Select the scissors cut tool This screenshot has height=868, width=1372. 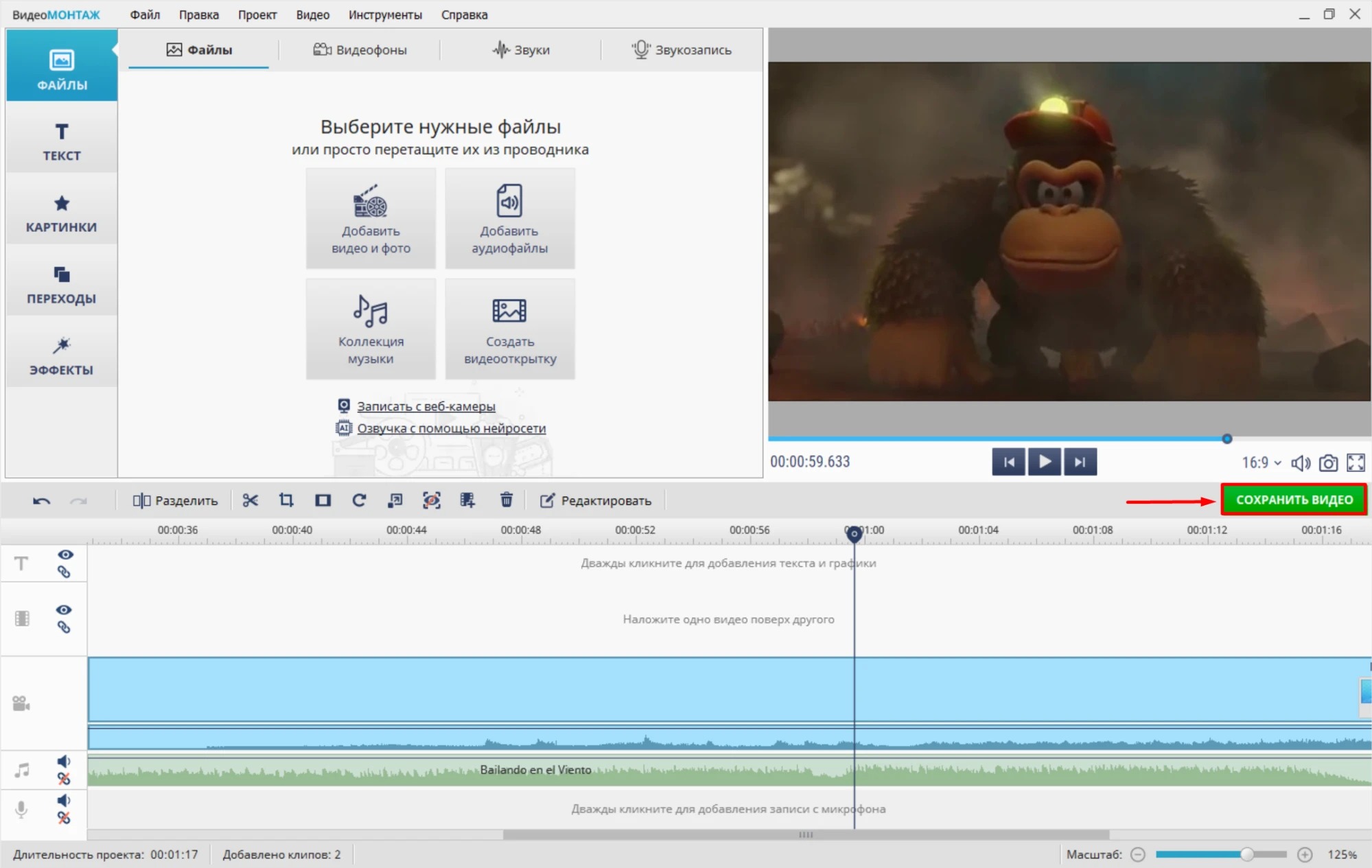click(x=250, y=500)
